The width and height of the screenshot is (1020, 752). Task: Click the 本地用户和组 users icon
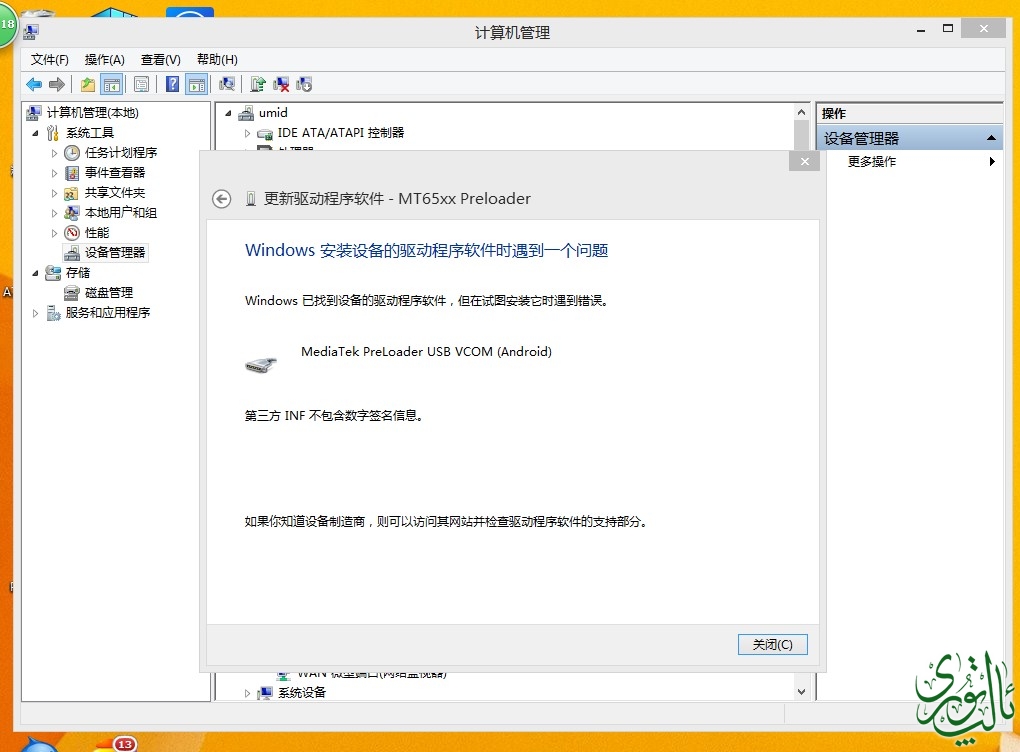72,213
